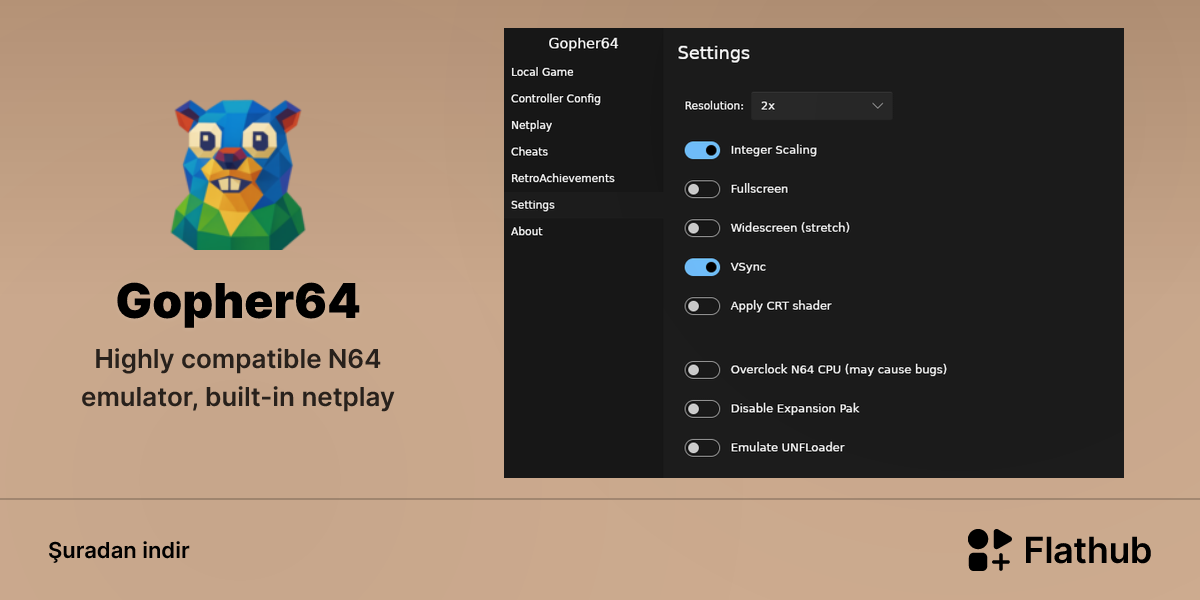Enable Emulate UNFLoader toggle

tap(702, 448)
